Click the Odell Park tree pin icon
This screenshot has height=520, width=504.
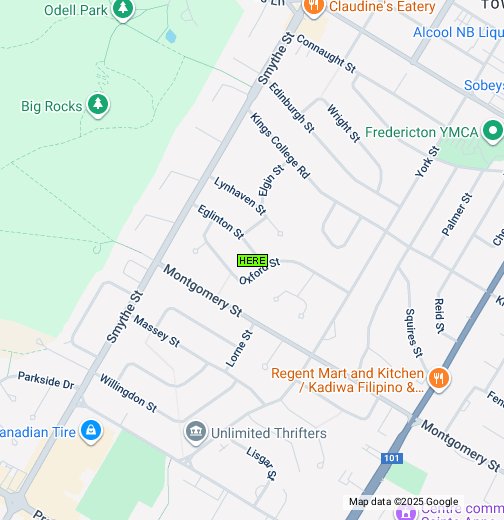123,9
